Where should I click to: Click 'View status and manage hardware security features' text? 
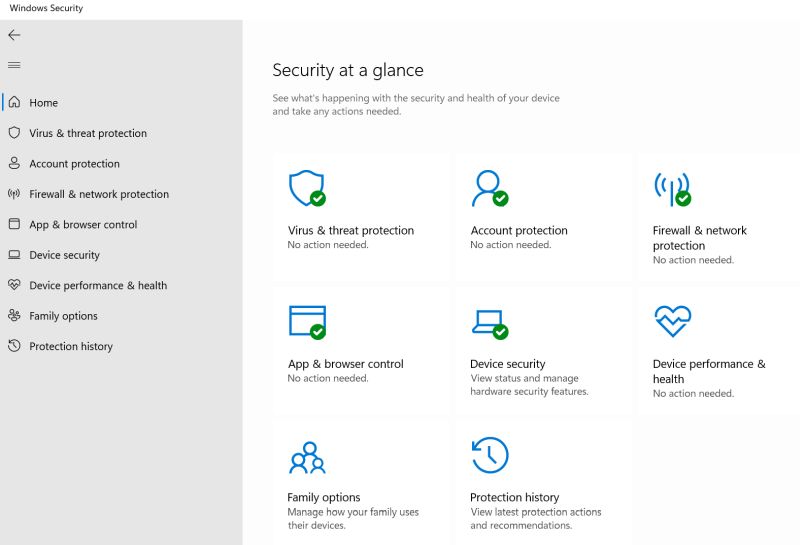tap(529, 385)
